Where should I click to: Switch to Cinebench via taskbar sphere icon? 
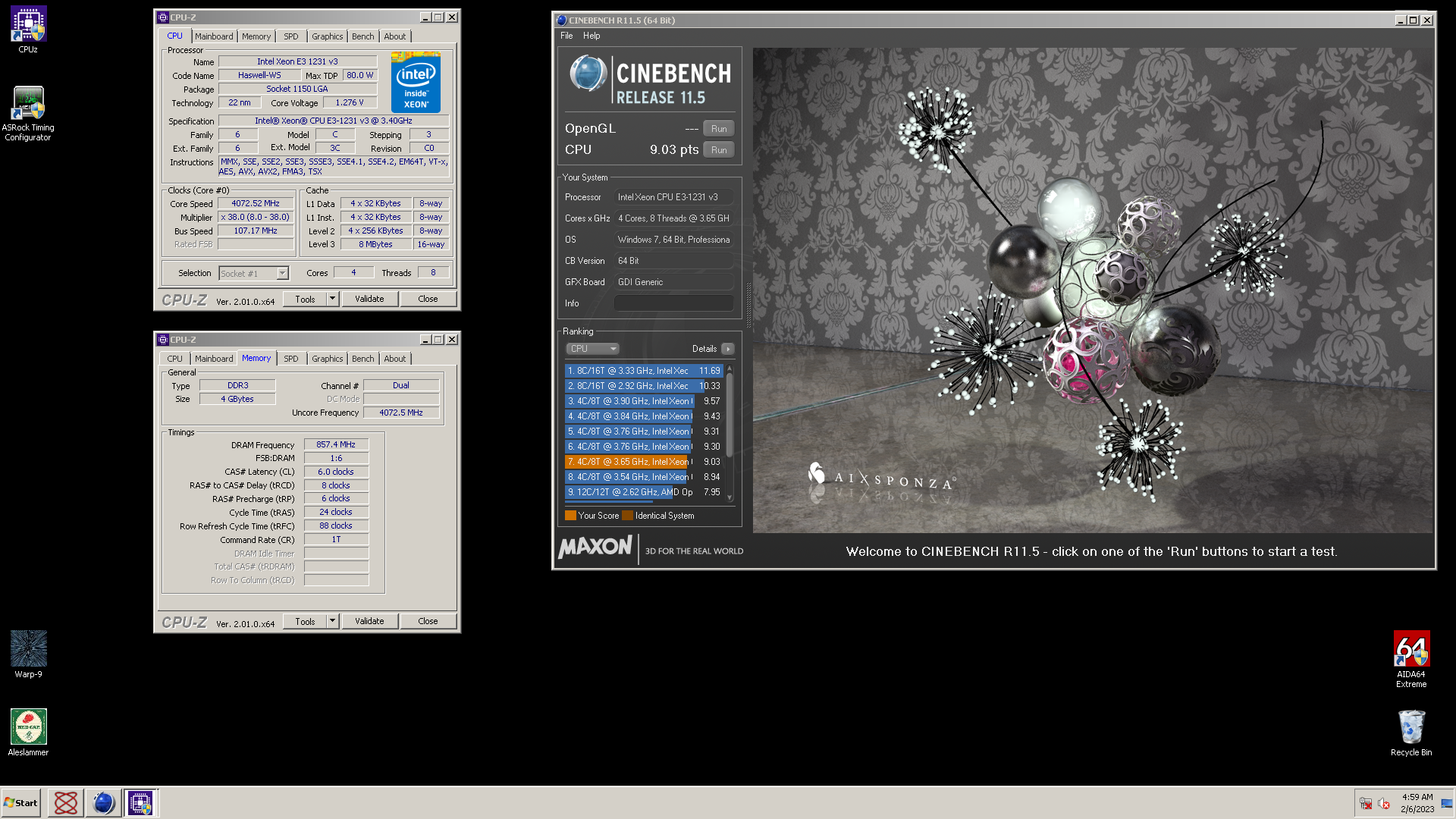[x=103, y=802]
